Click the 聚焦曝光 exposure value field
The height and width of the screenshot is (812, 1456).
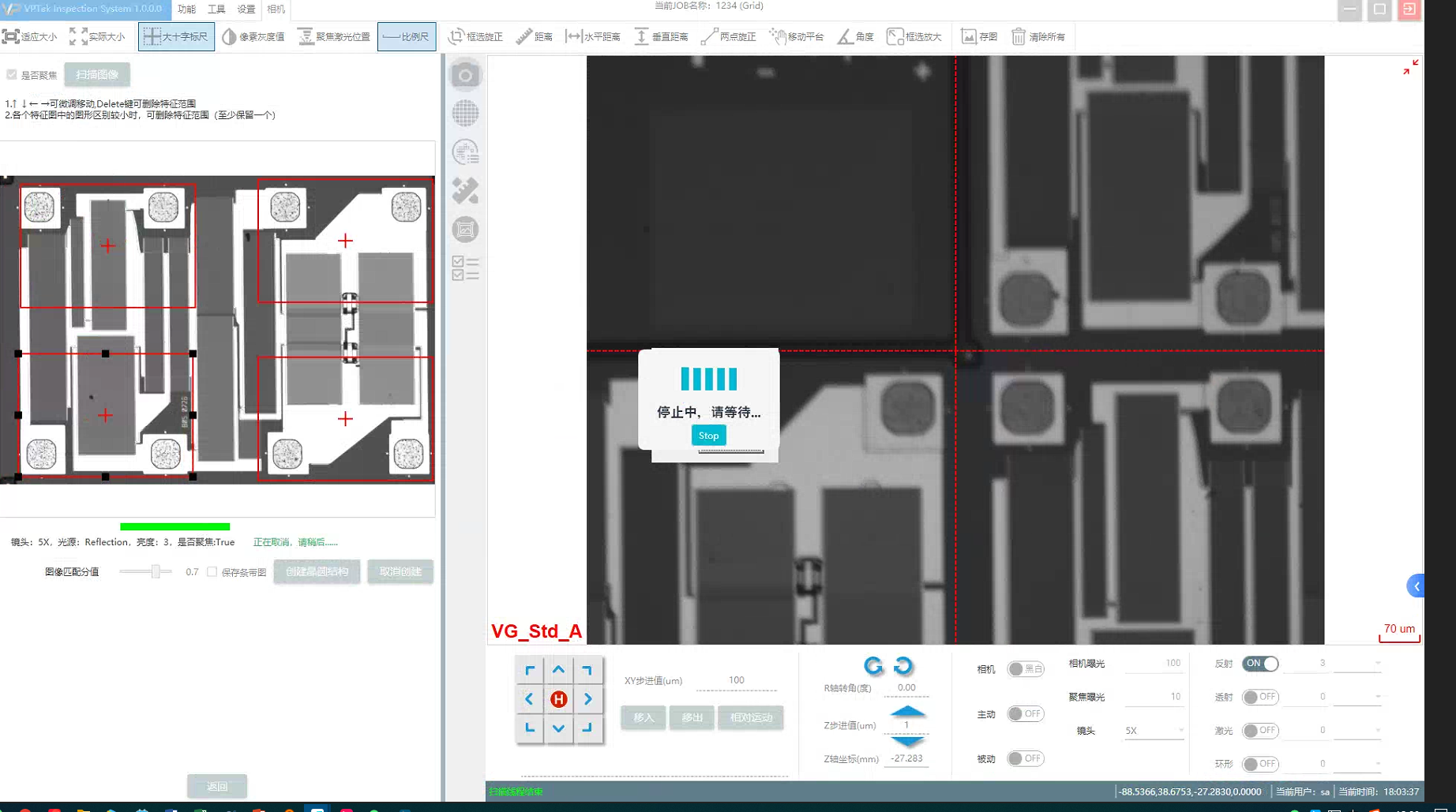(1153, 697)
